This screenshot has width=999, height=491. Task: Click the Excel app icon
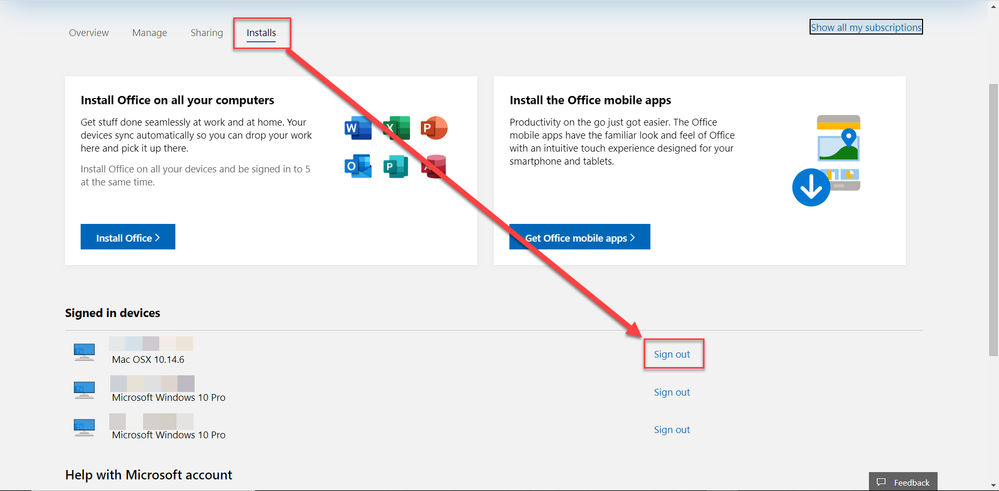point(396,129)
